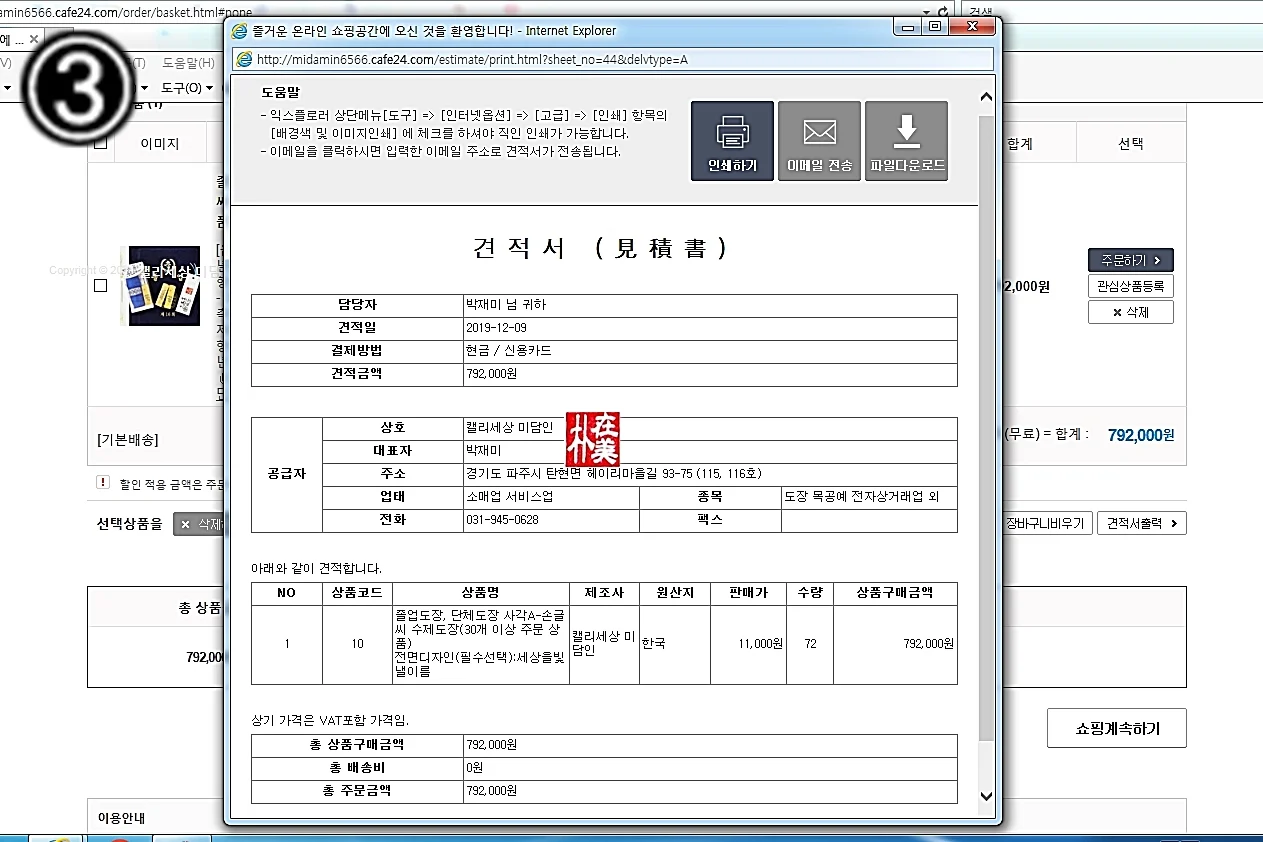Viewport: 1263px width, 842px height.
Task: Open the 도움말(H) menu
Action: (x=188, y=63)
